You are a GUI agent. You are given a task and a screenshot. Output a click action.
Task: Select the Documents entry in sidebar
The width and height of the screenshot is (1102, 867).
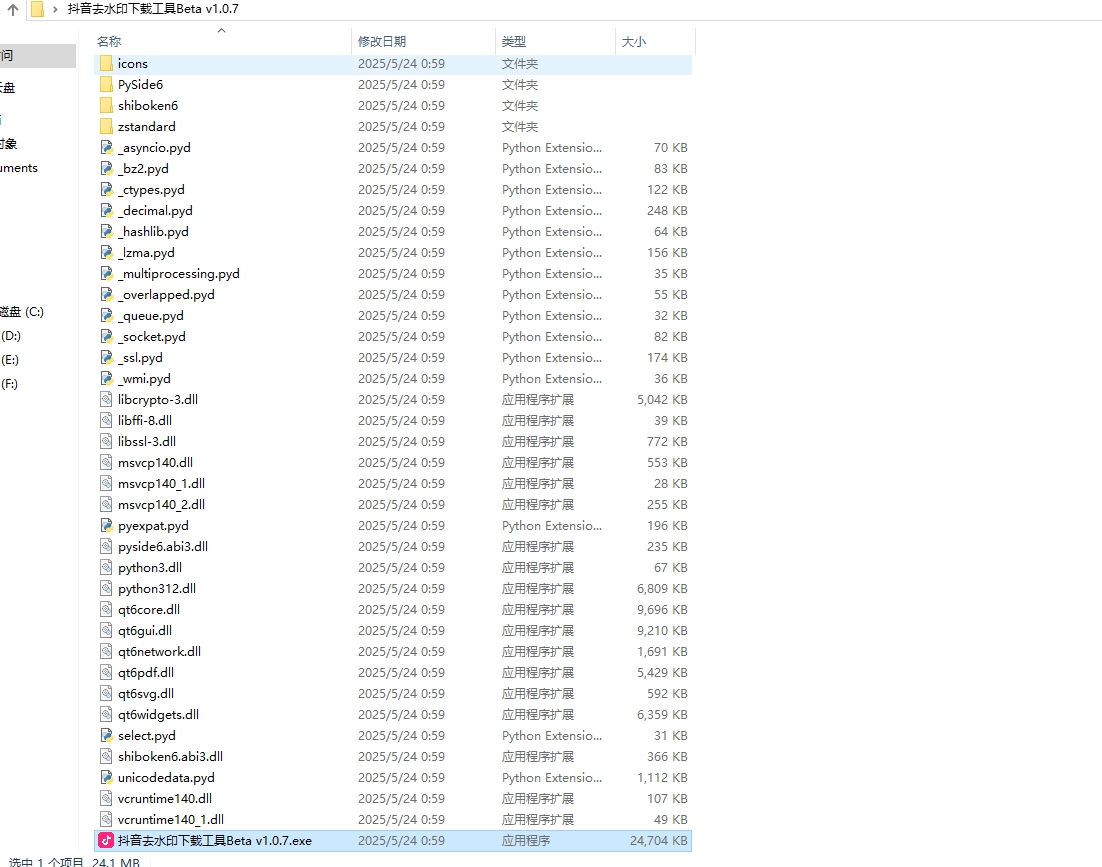(19, 168)
